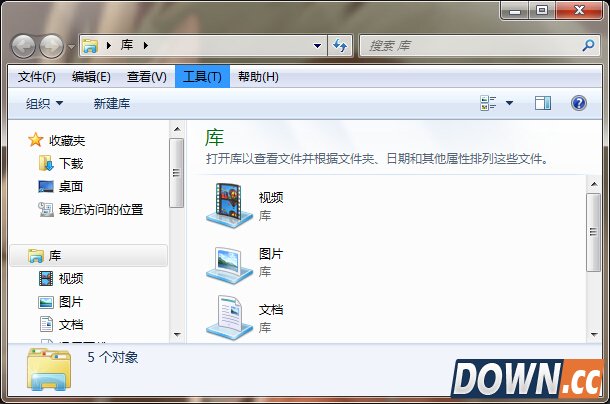Open recent pages dropdown beside navigation arrows
Viewport: 610px width, 404px height.
coord(71,47)
